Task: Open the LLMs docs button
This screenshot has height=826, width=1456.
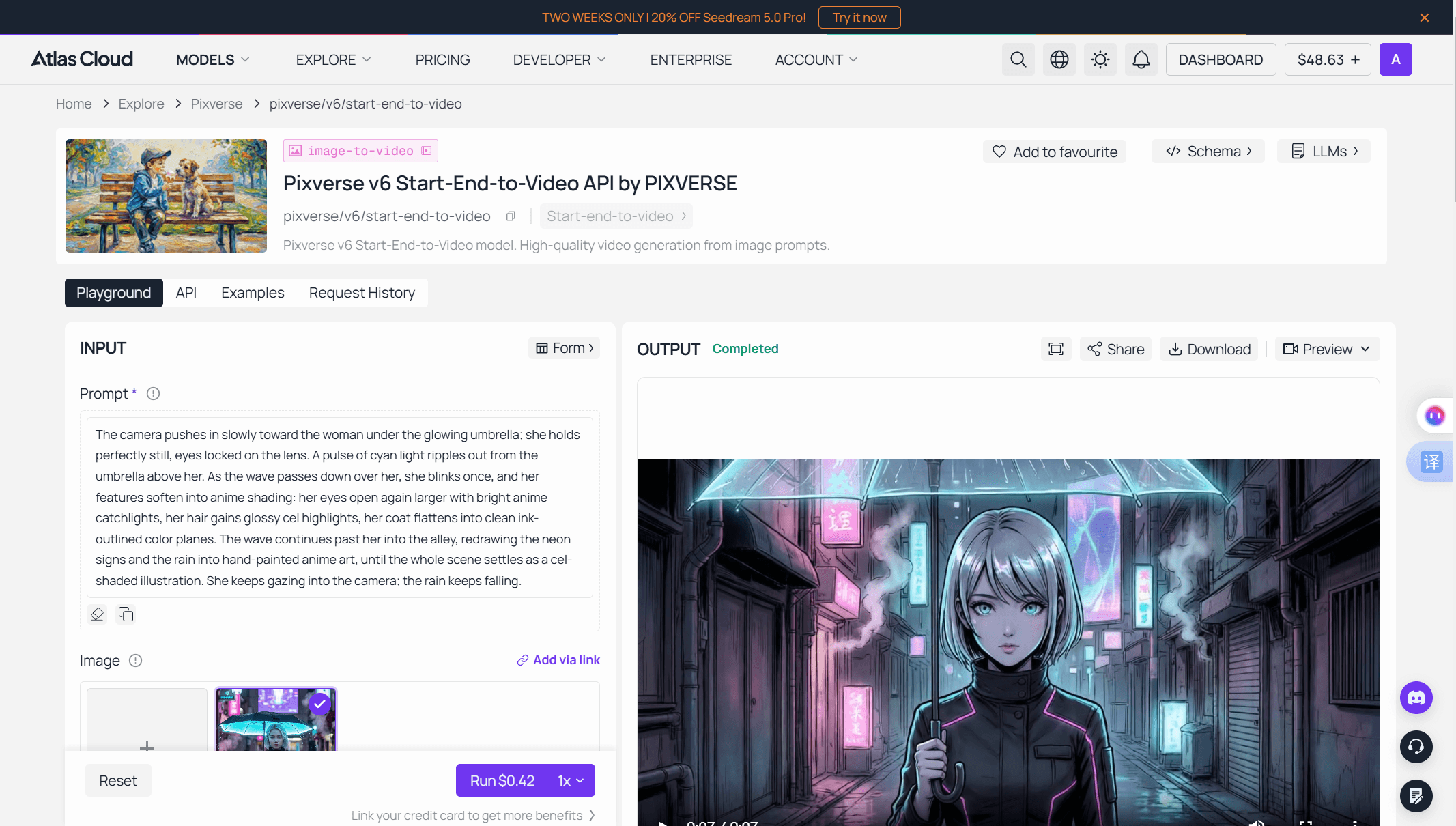Action: coord(1324,152)
